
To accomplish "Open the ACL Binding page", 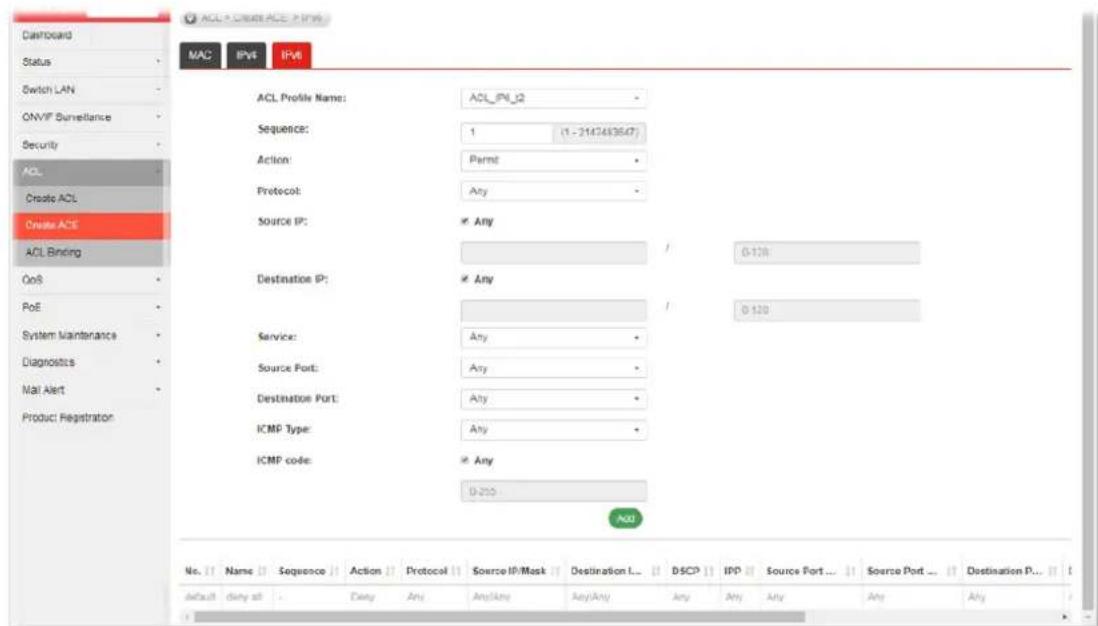I will click(x=90, y=253).
